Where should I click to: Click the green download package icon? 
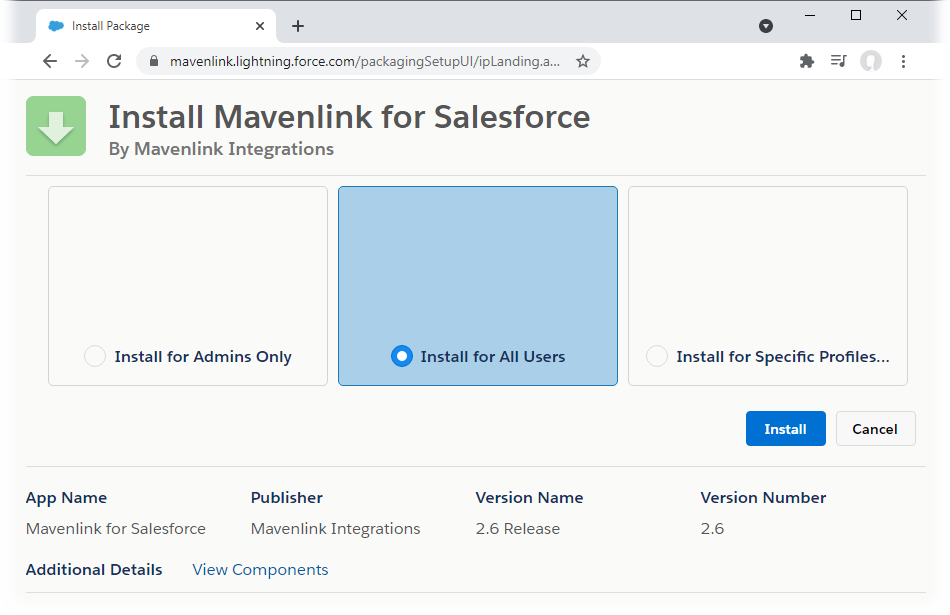[x=55, y=126]
